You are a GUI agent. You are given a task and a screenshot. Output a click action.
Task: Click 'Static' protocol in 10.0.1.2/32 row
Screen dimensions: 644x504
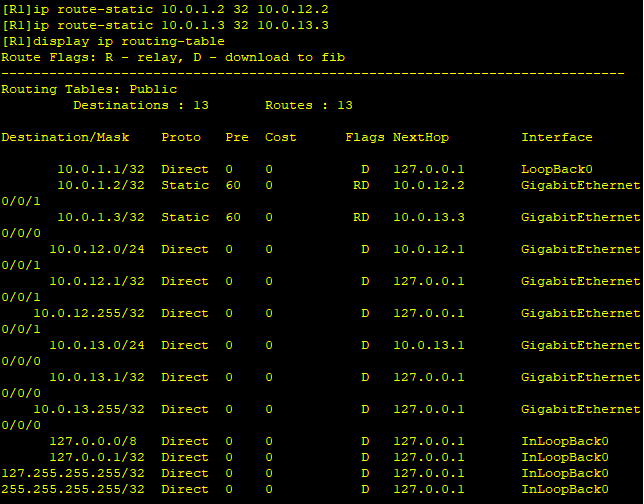point(185,185)
